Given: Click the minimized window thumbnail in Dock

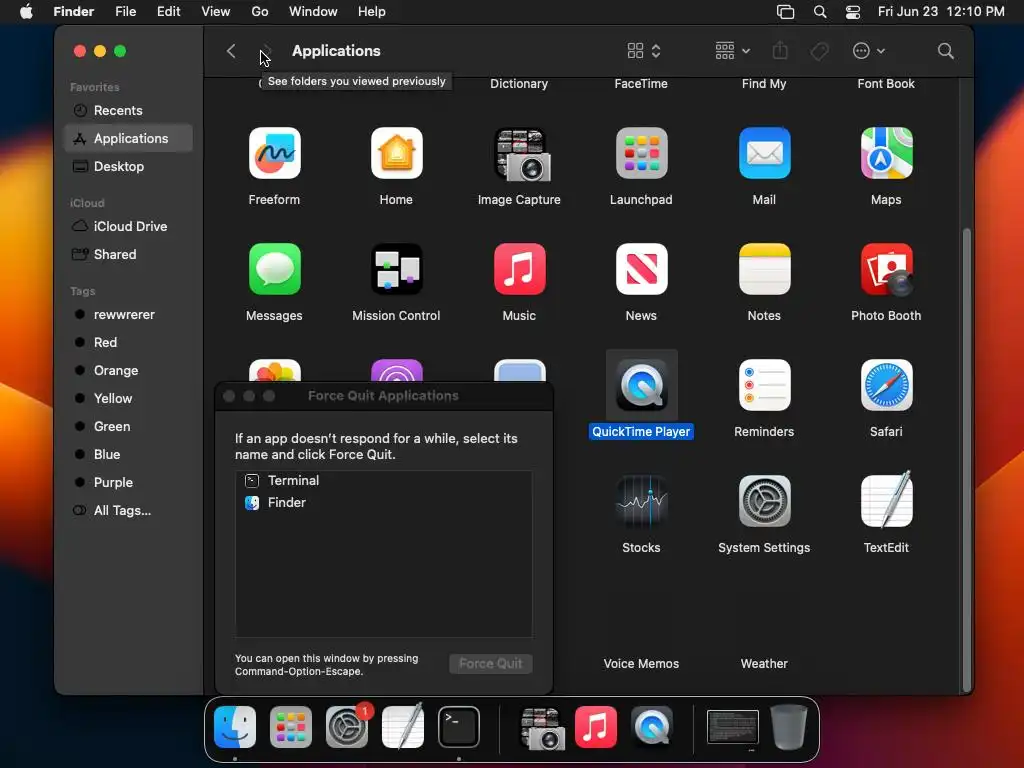Looking at the screenshot, I should (733, 727).
